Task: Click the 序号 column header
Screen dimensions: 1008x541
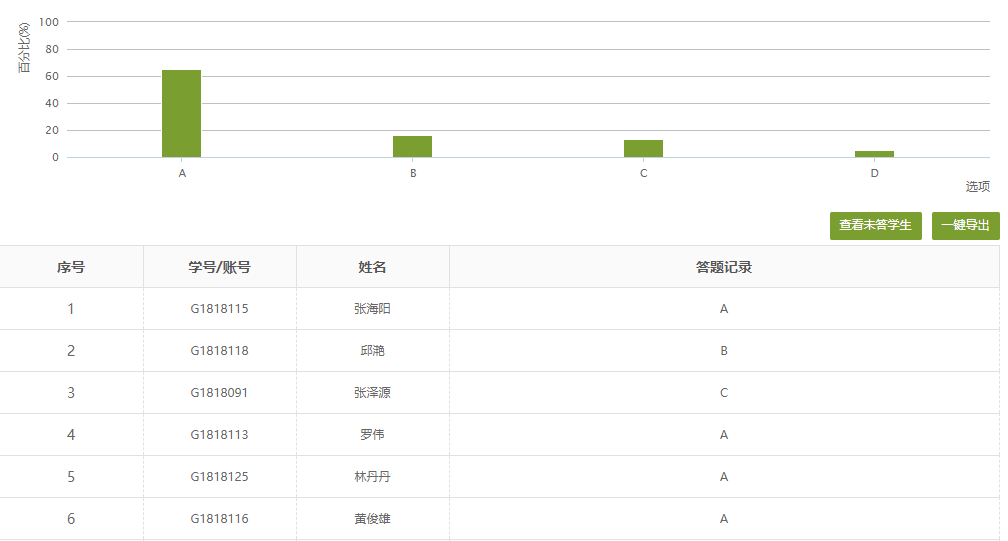Action: point(71,267)
